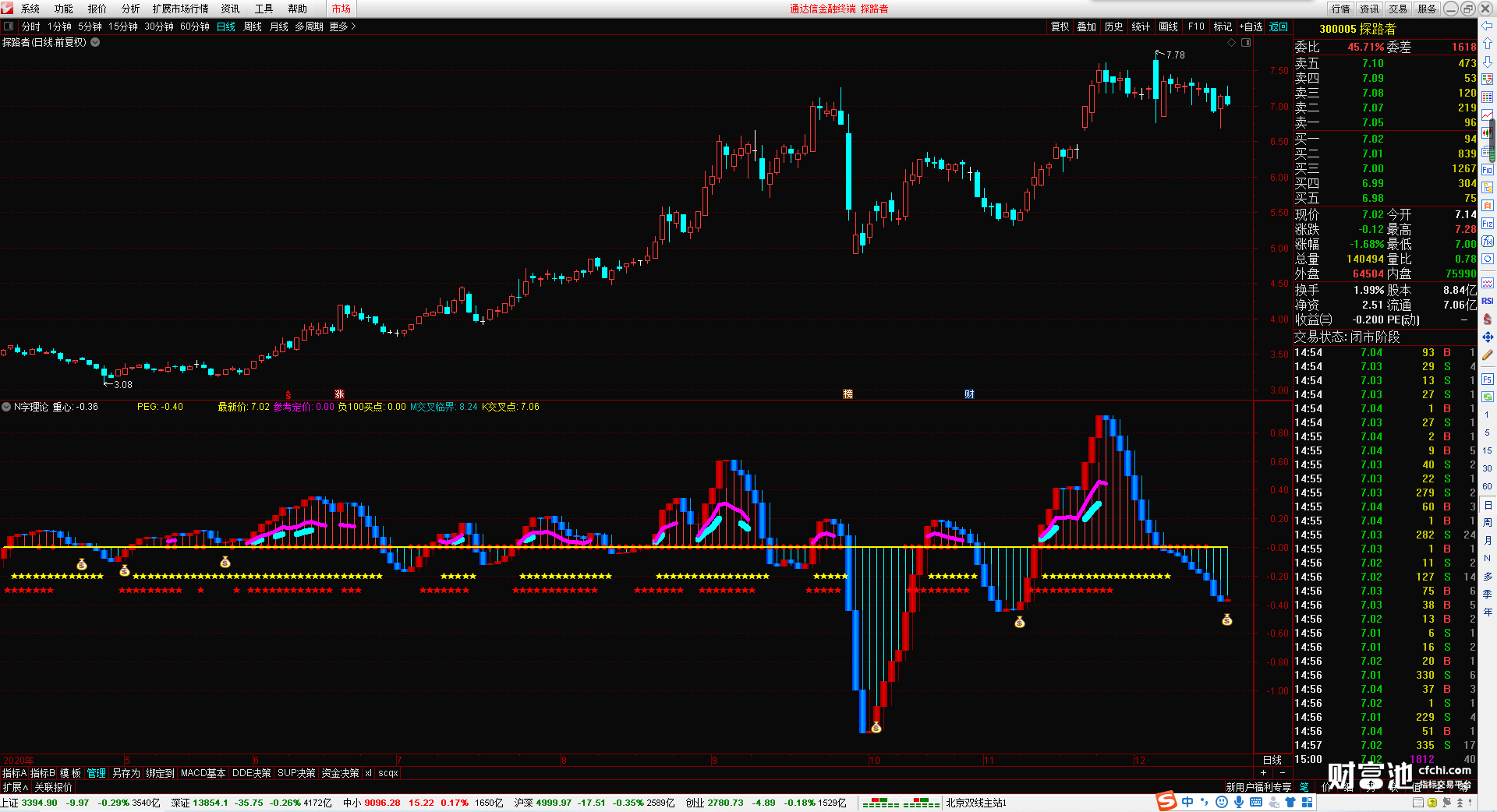Image resolution: width=1497 pixels, height=812 pixels.
Task: Switch to the 60分钟 chart tab
Action: [x=195, y=26]
